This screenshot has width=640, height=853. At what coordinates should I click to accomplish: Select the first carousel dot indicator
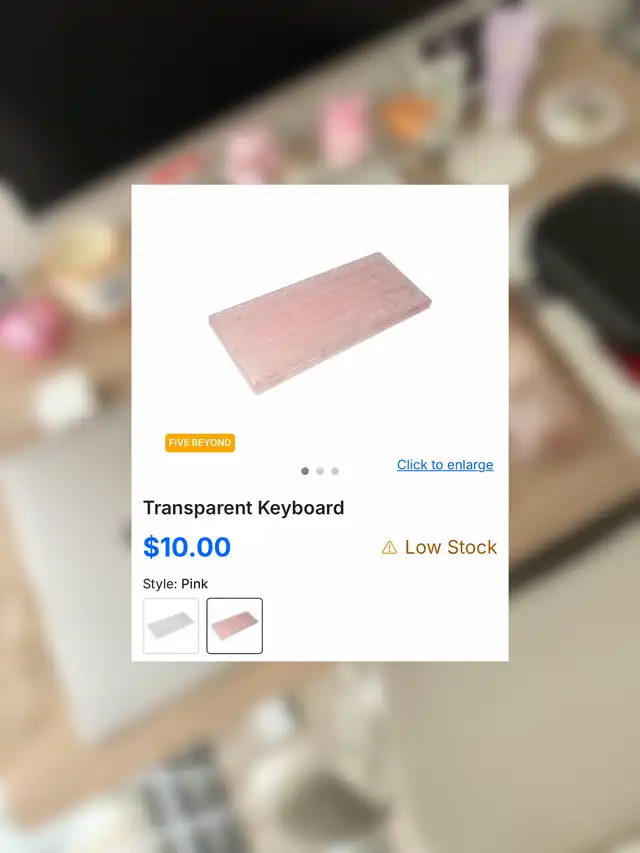[x=305, y=471]
